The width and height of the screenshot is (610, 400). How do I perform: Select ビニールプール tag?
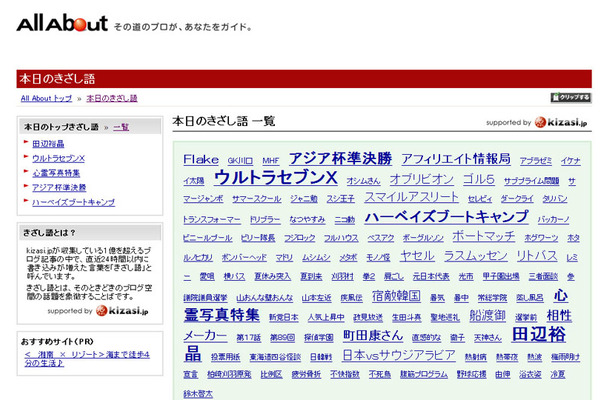click(x=208, y=238)
